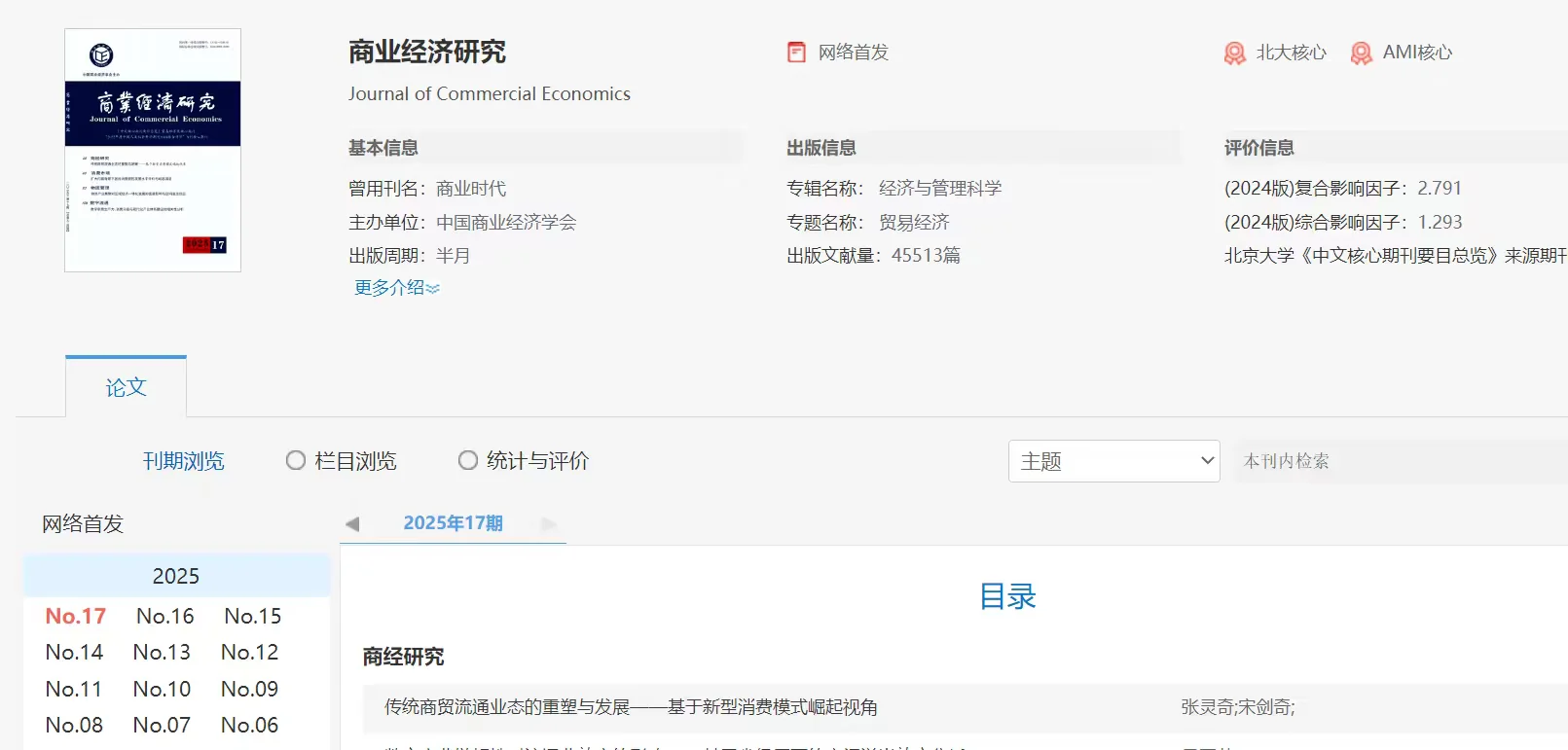Click the 基本信息 section header
Screen dimensions: 1568x750
(383, 148)
